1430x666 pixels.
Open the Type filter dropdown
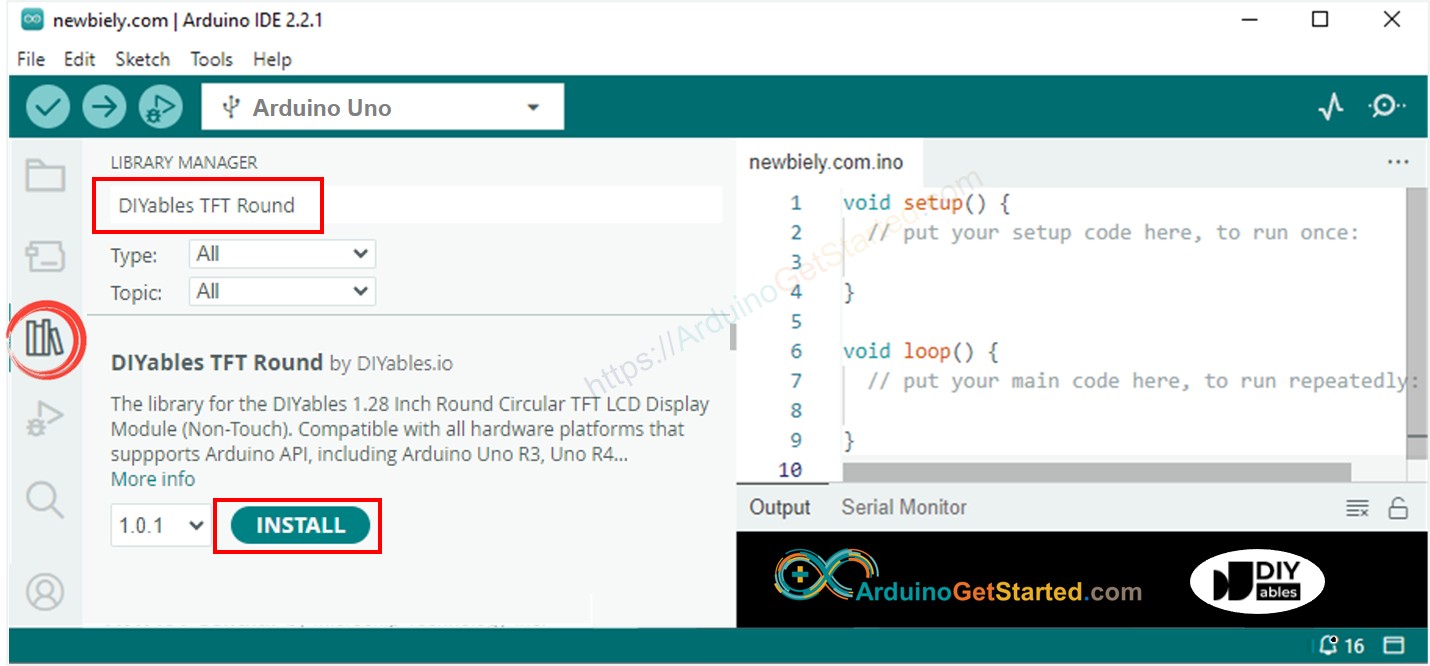(x=281, y=253)
